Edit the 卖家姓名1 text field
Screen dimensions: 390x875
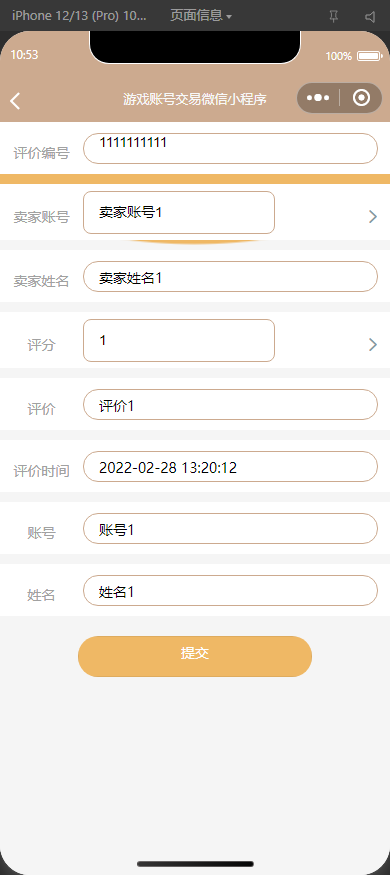tap(230, 276)
